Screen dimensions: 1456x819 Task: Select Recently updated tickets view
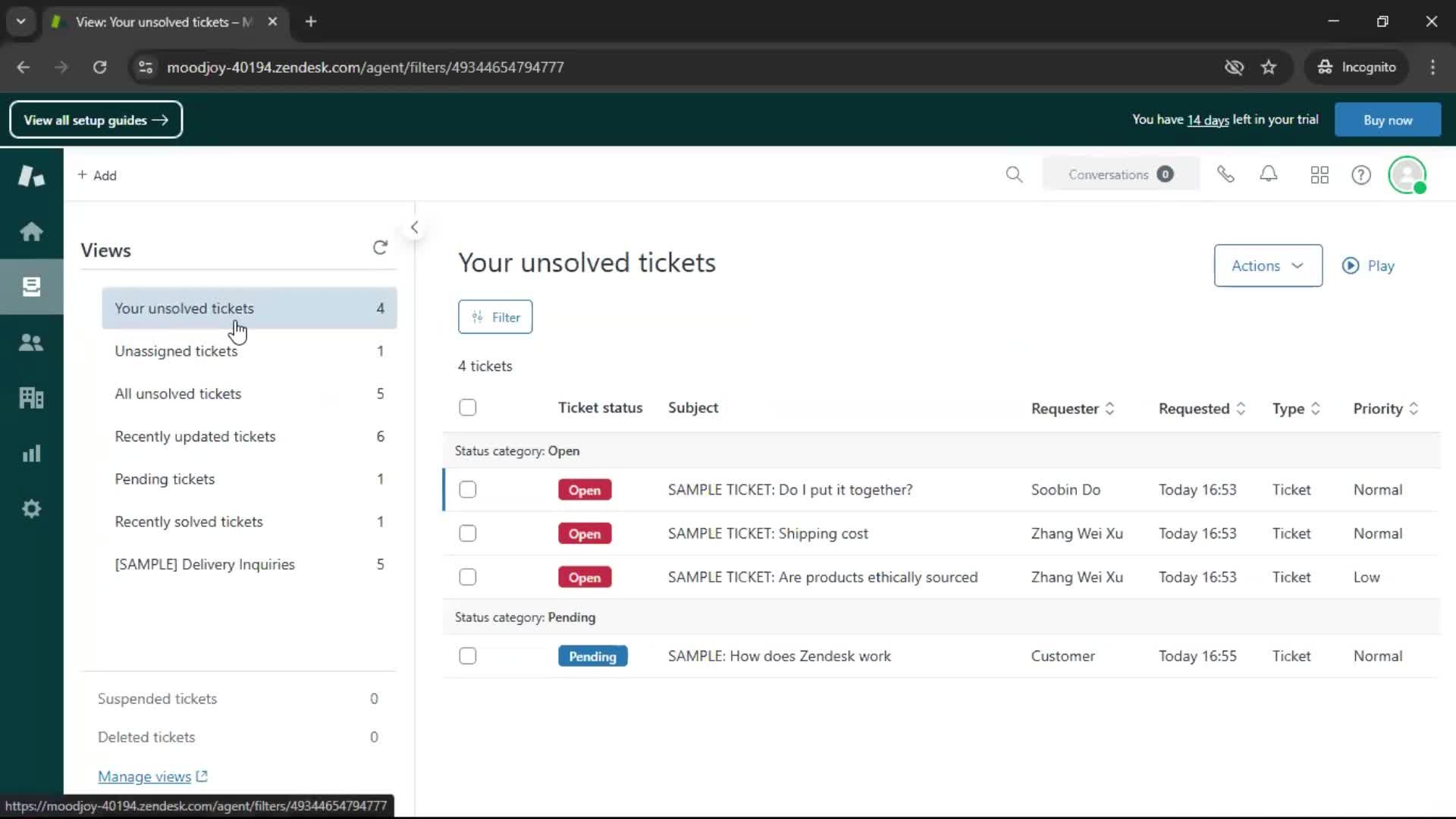click(249, 437)
